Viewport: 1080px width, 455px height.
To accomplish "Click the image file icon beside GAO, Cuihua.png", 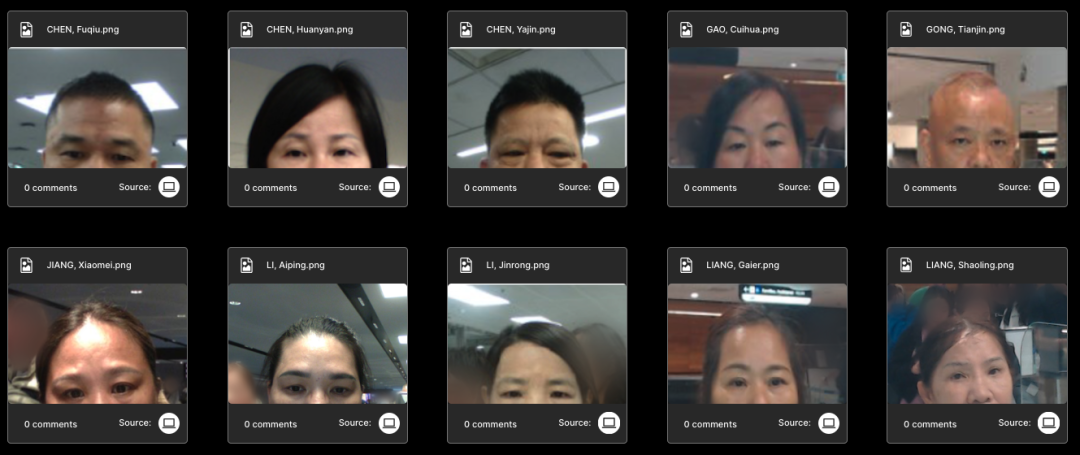I will (687, 30).
